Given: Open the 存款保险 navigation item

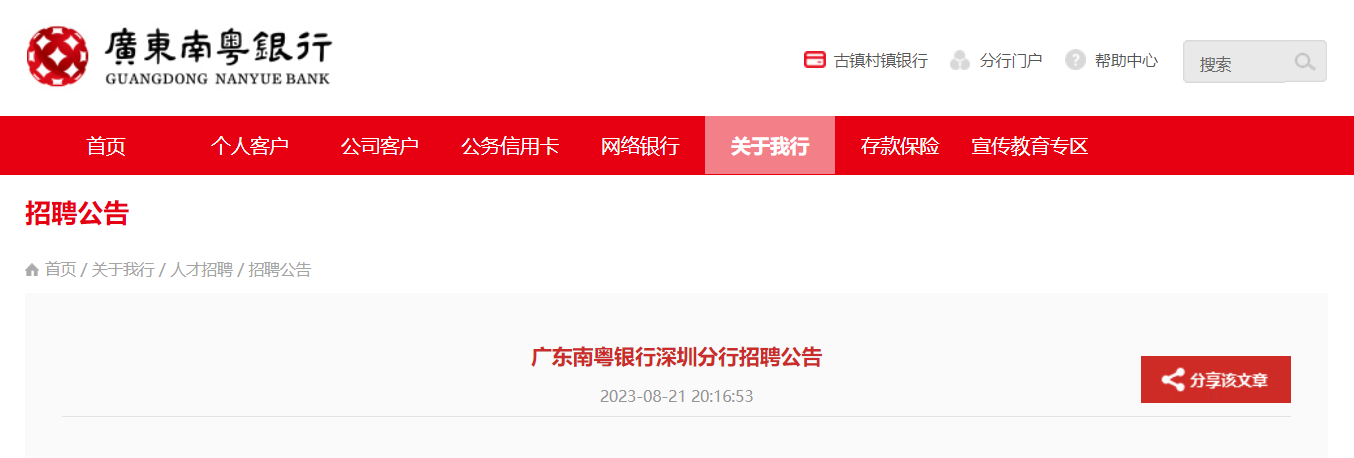Looking at the screenshot, I should [x=900, y=146].
